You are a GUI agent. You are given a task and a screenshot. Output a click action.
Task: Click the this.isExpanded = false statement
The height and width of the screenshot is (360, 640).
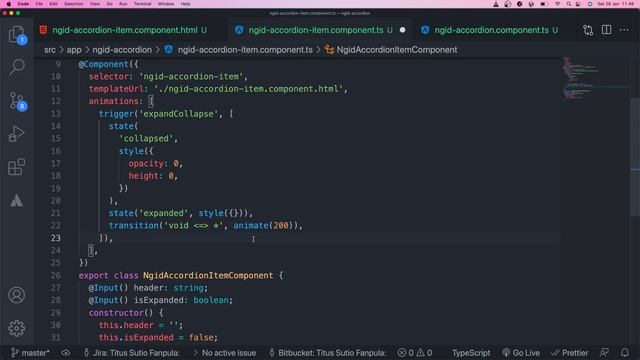[x=158, y=337]
